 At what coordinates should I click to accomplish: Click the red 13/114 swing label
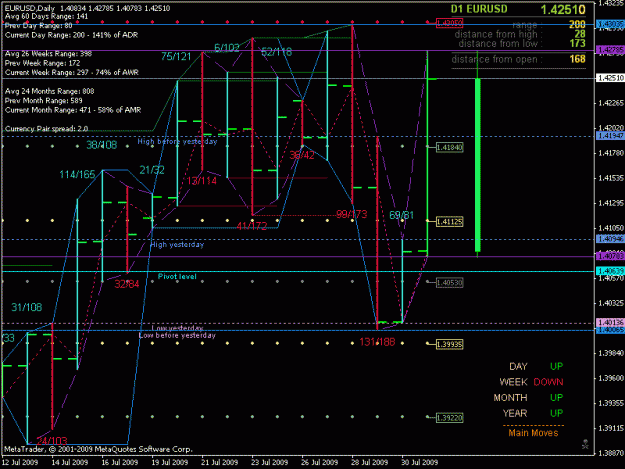coord(202,181)
